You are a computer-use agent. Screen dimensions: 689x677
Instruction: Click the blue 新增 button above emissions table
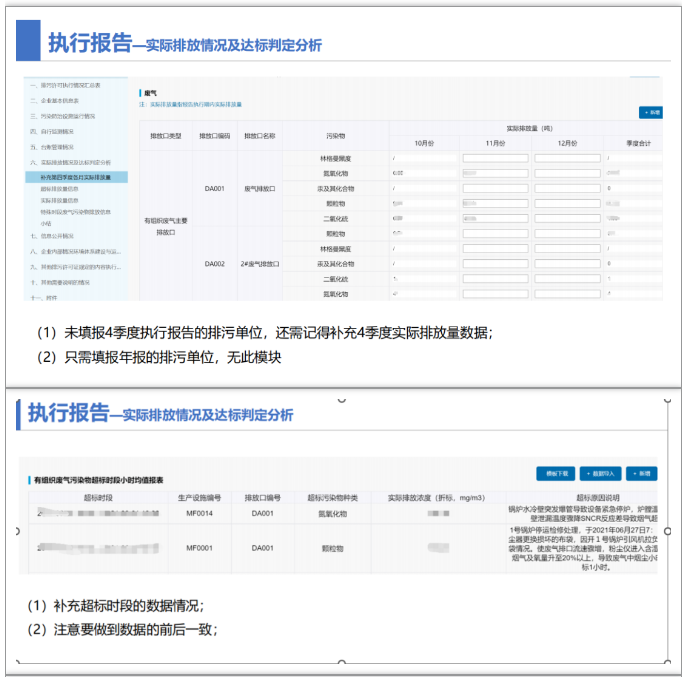pos(650,113)
